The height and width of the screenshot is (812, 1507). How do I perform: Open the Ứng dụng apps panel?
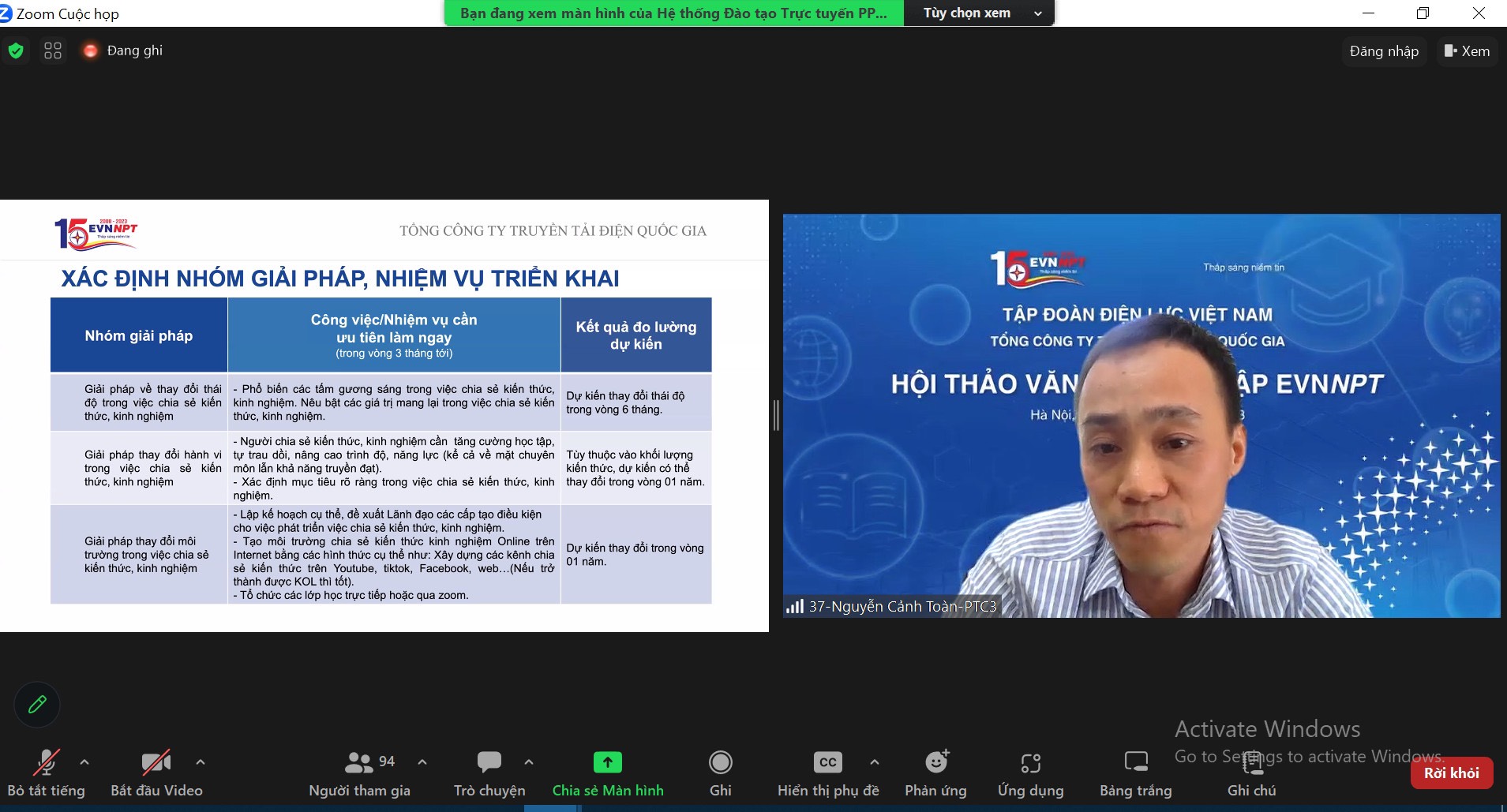coord(1030,774)
